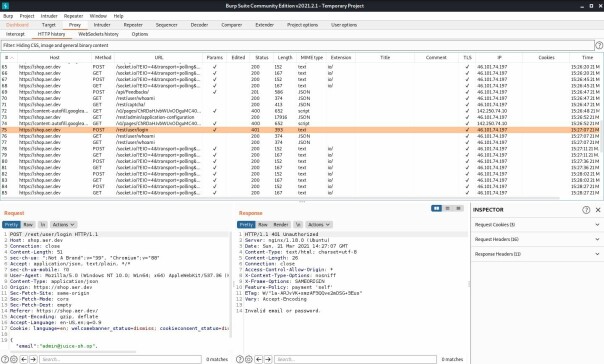
Task: Select row 75 POST /rest/user/login
Action: pos(300,130)
